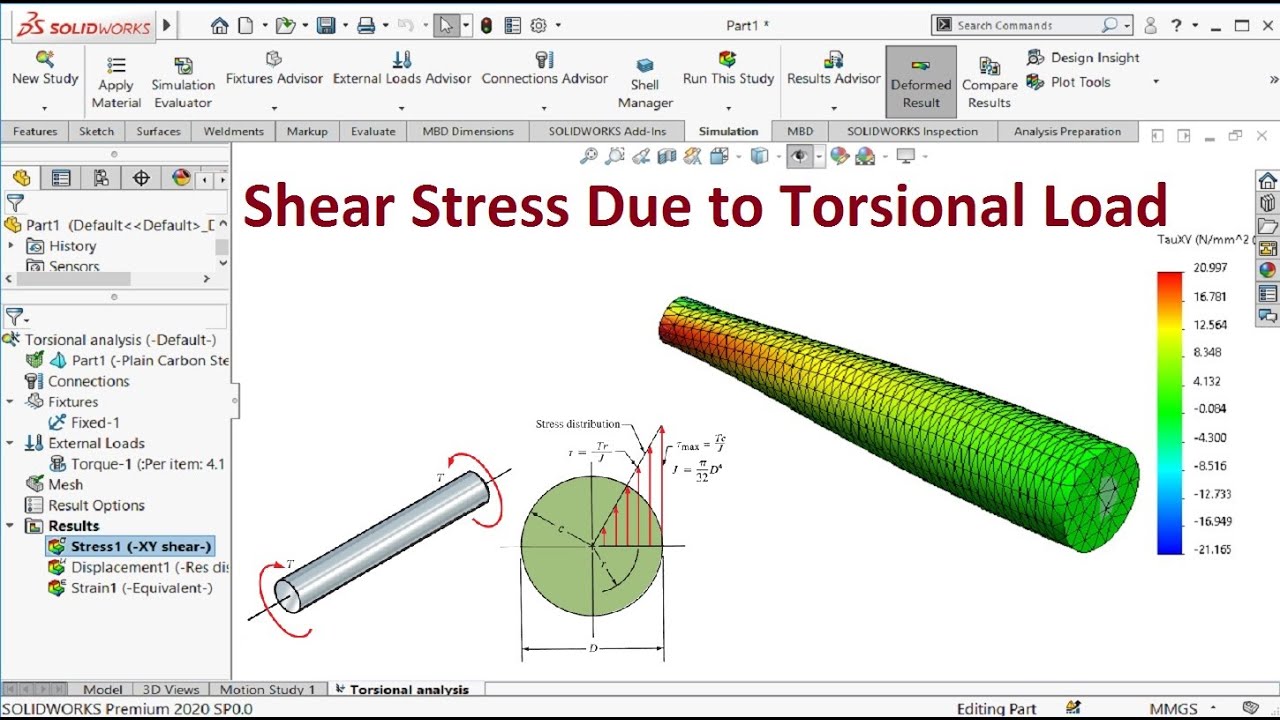
Task: Expand the Run This Study dropdown arrow
Action: (x=728, y=108)
